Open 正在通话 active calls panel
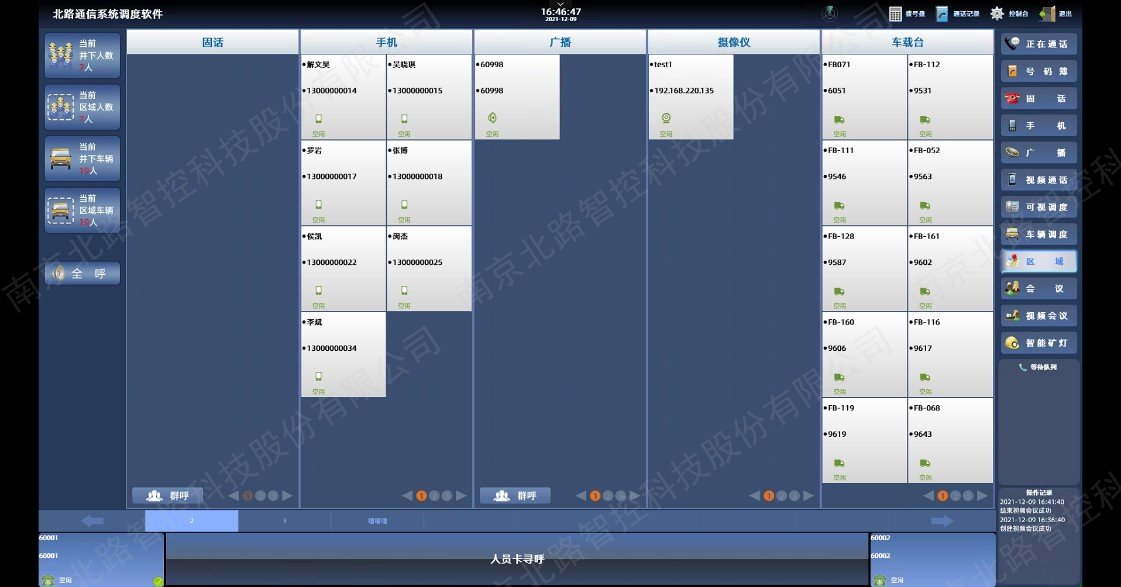Screen dimensions: 1121x587 1039,44
